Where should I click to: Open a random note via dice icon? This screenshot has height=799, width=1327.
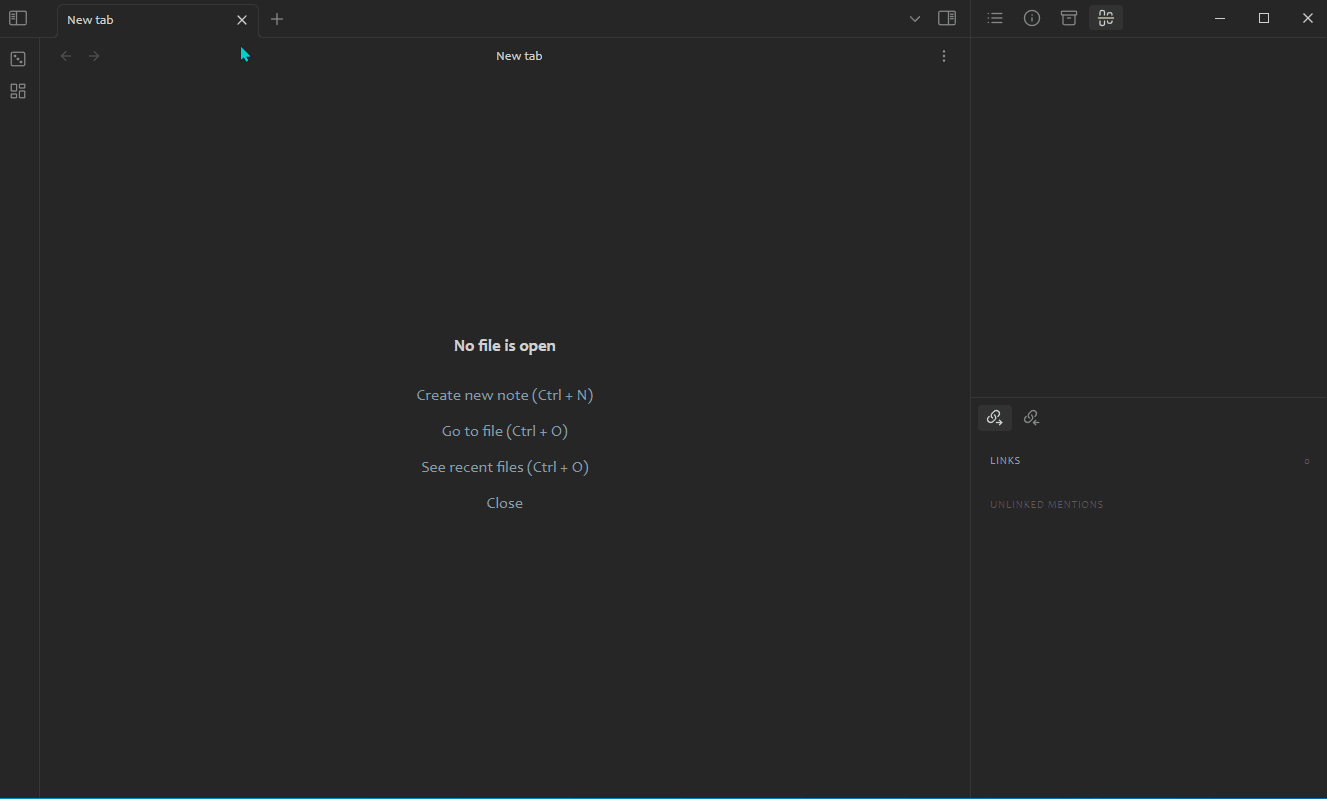click(x=18, y=59)
